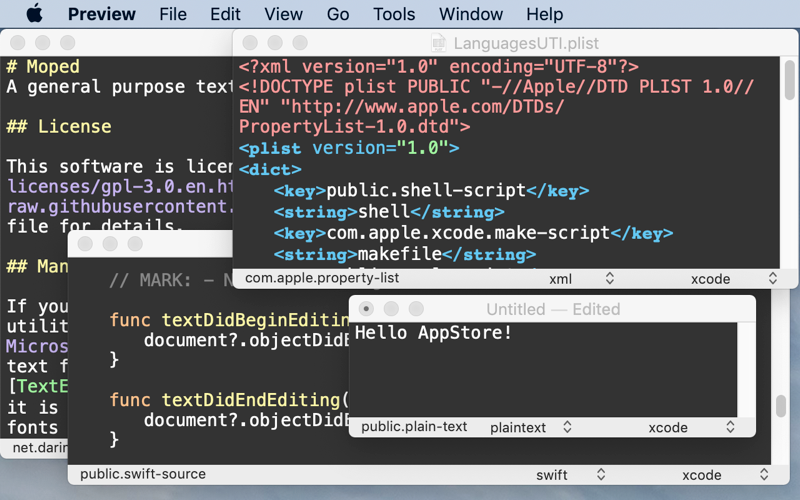Open the swift language dropdown
This screenshot has width=800, height=500.
pos(572,475)
